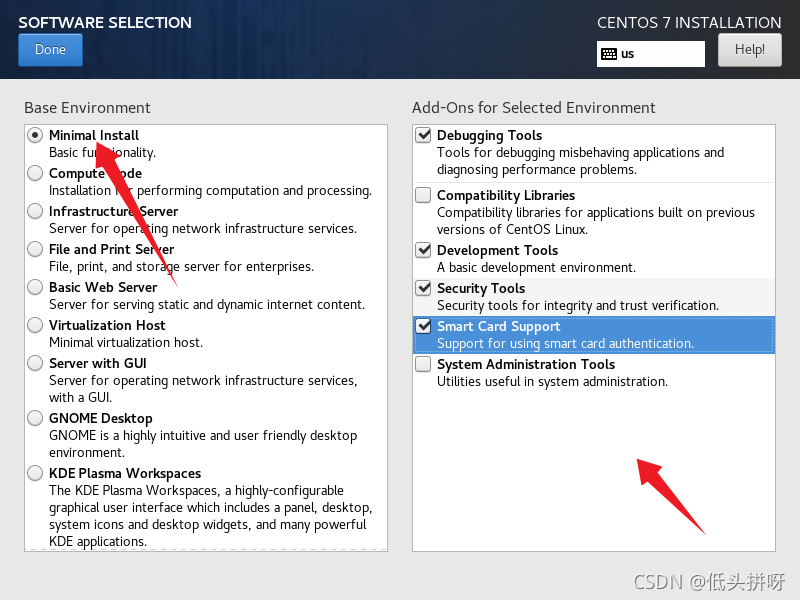
Task: Click the 'Minimal Install' label text
Action: pos(94,135)
